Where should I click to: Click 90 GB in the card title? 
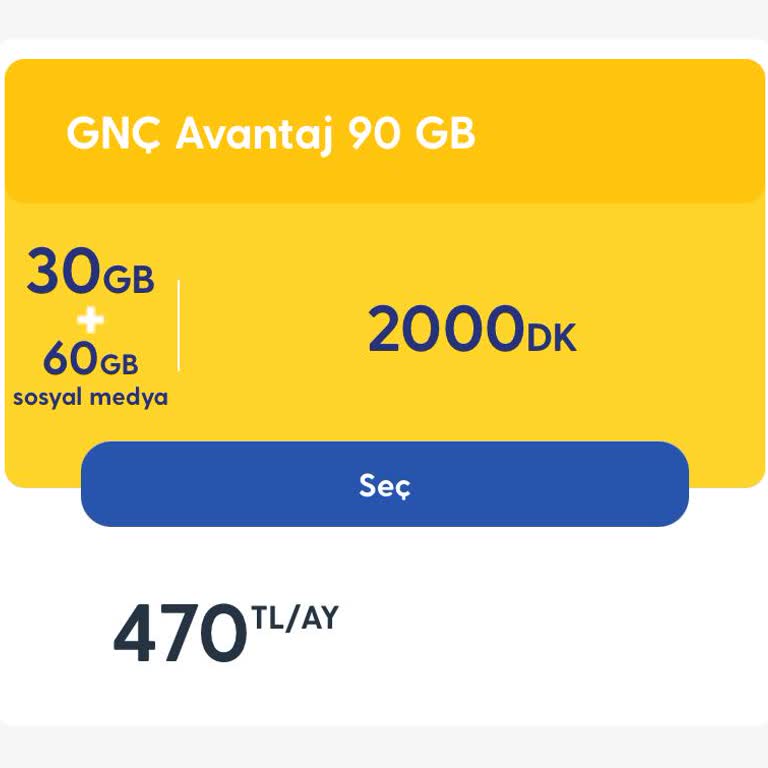pyautogui.click(x=412, y=134)
